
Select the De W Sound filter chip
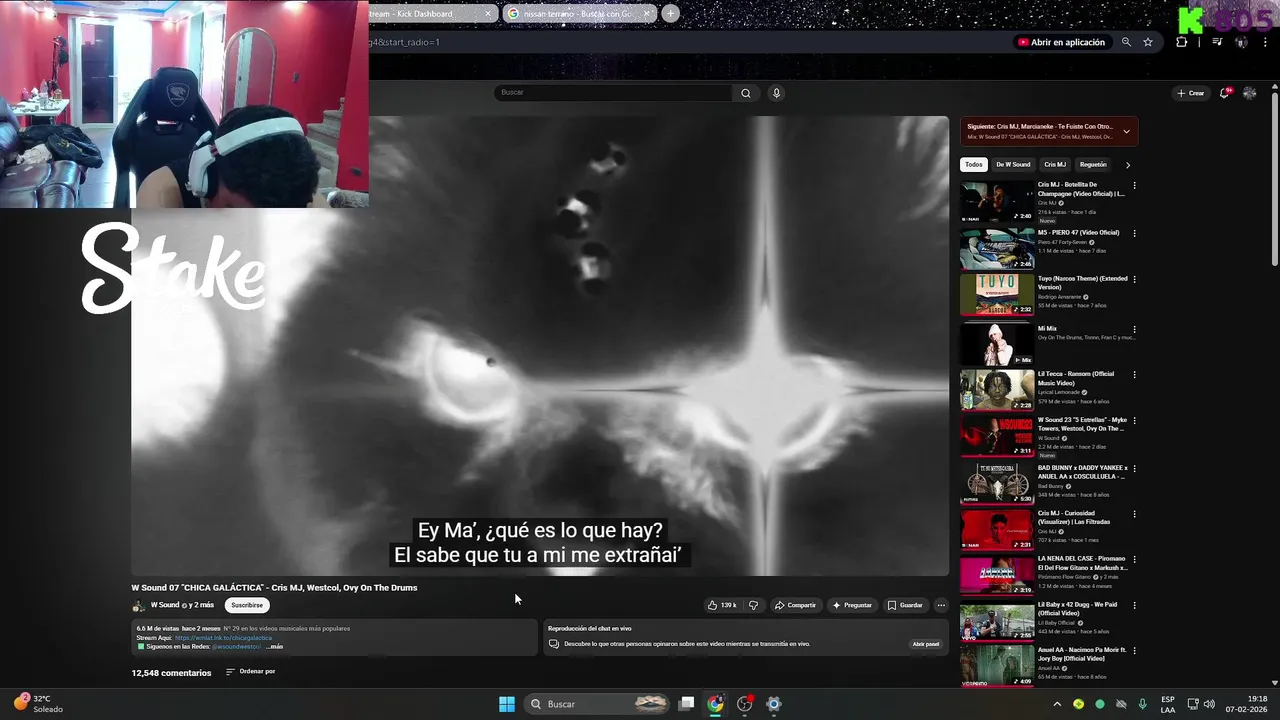tap(1013, 165)
